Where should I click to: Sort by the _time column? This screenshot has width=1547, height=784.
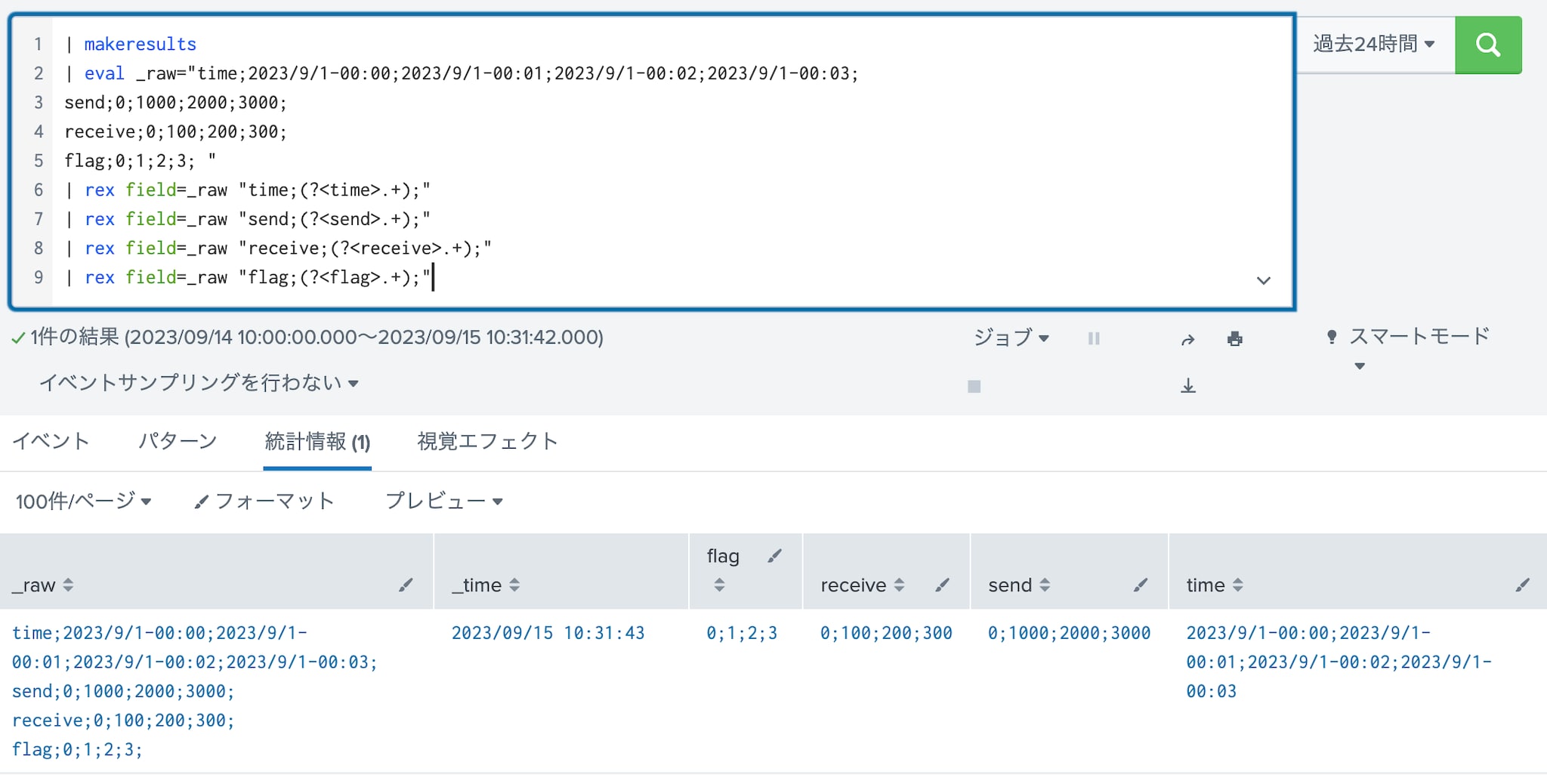[486, 585]
